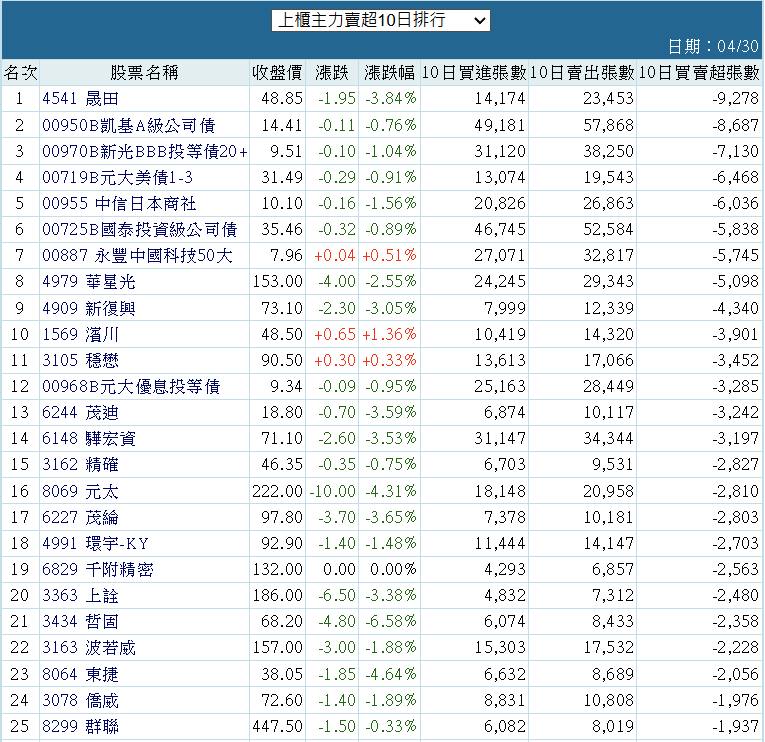Click sell volume 10,808 for 僑威

[x=608, y=701]
